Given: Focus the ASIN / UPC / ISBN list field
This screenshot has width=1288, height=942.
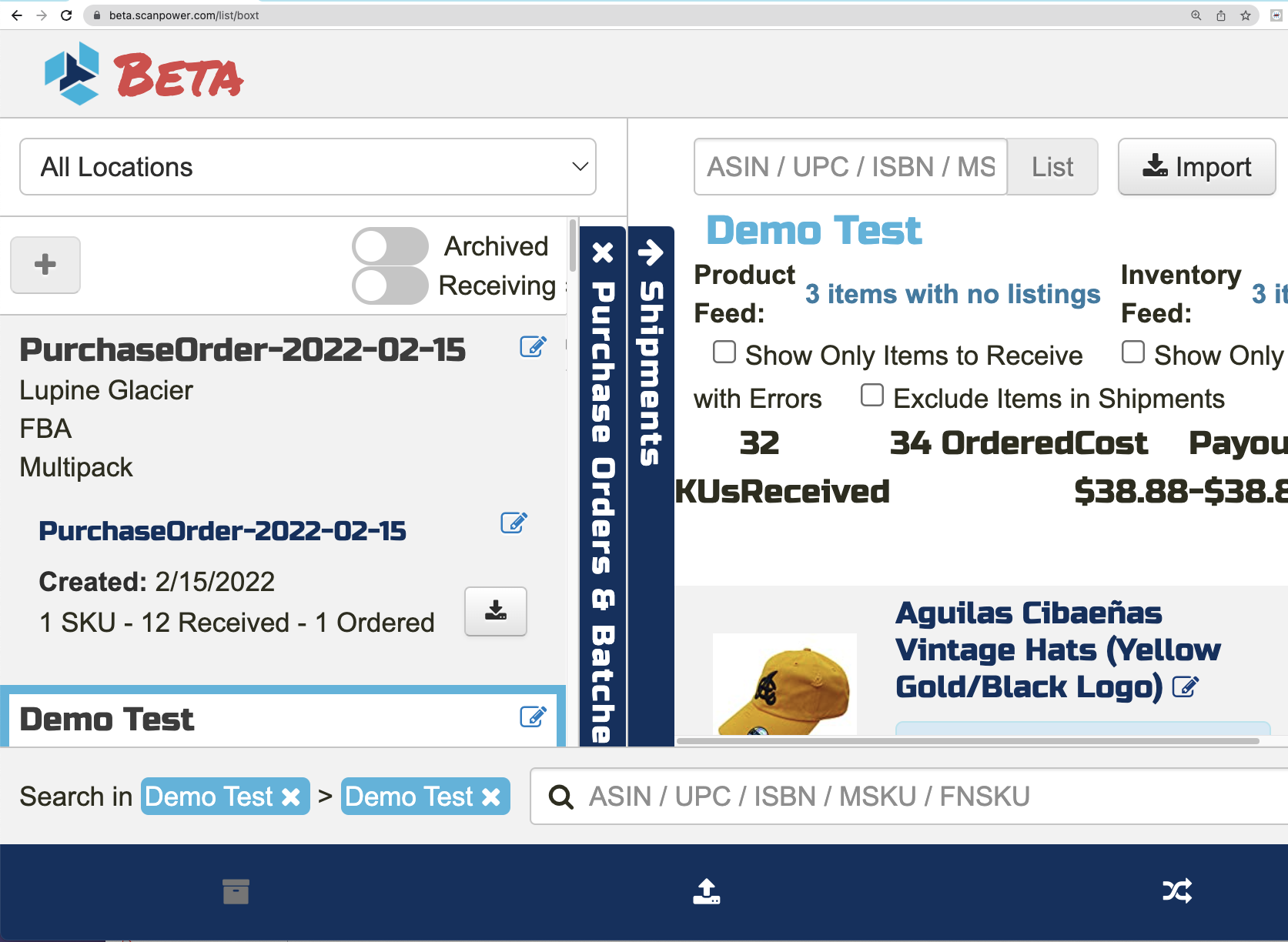Looking at the screenshot, I should [851, 167].
